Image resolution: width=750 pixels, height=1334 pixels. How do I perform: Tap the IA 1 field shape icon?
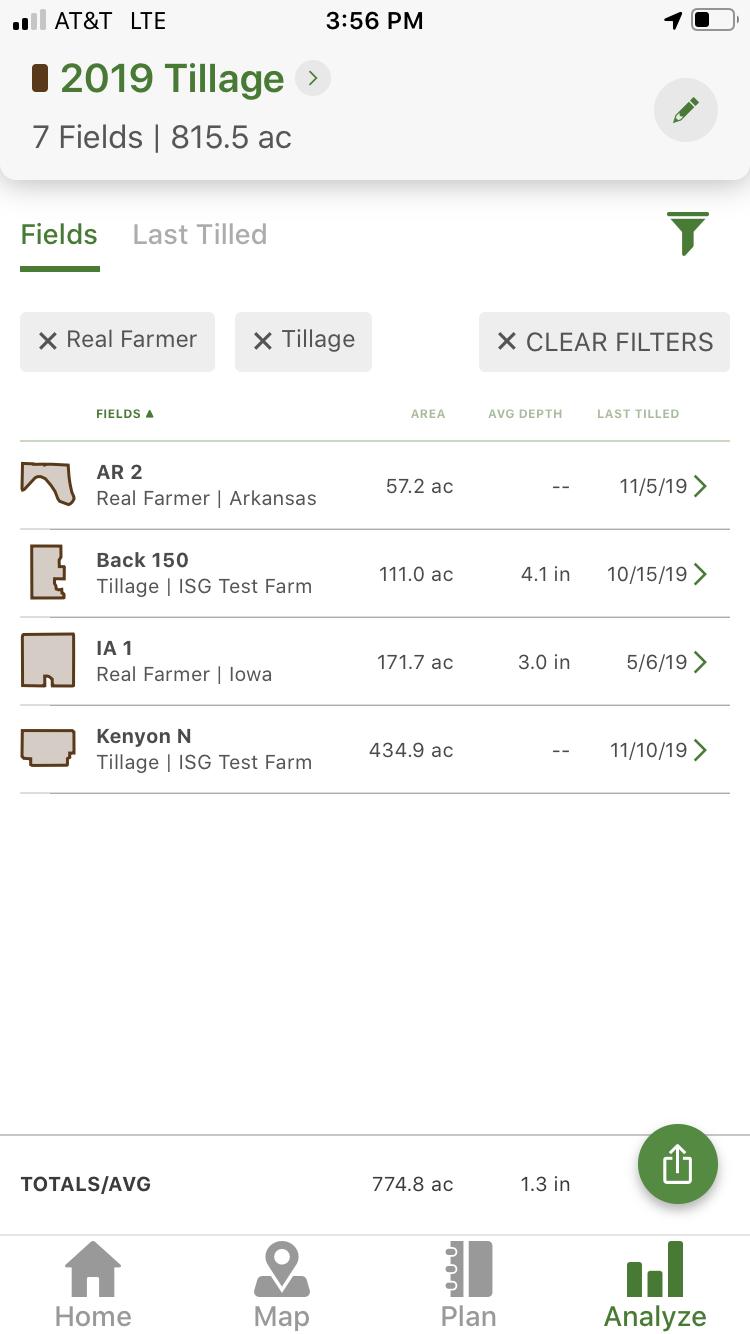48,661
